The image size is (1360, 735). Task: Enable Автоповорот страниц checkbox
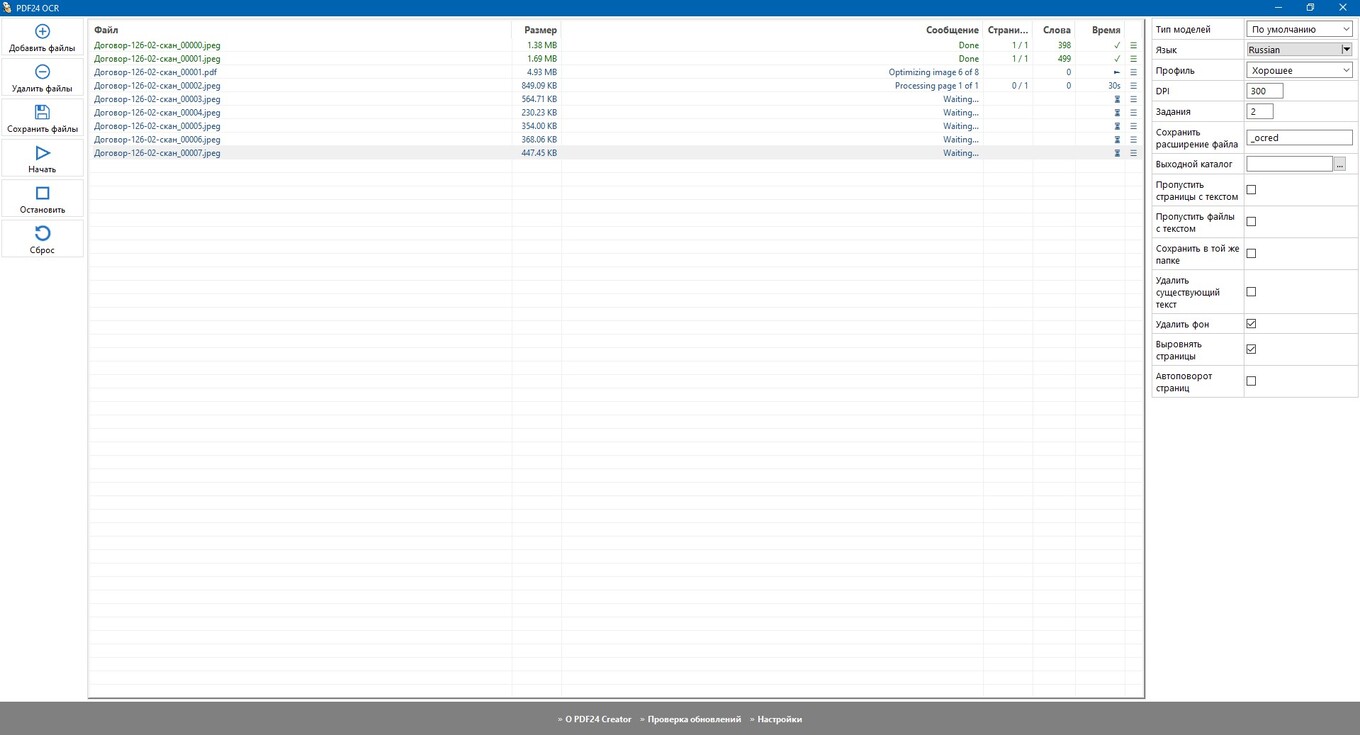pos(1251,381)
